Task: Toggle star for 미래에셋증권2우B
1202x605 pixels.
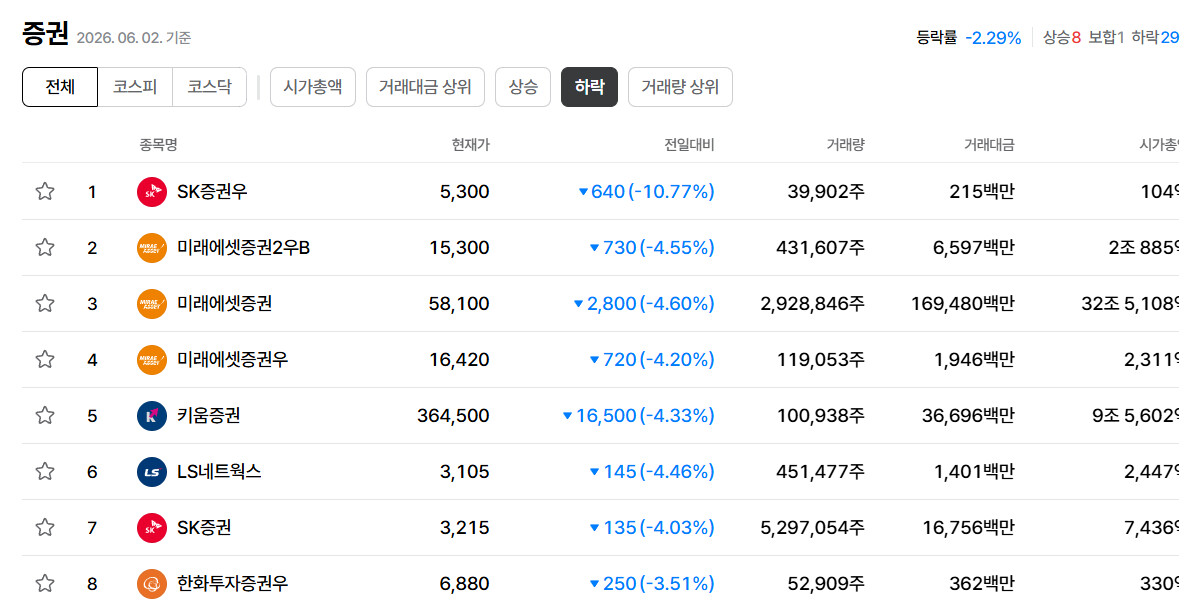Action: (45, 247)
